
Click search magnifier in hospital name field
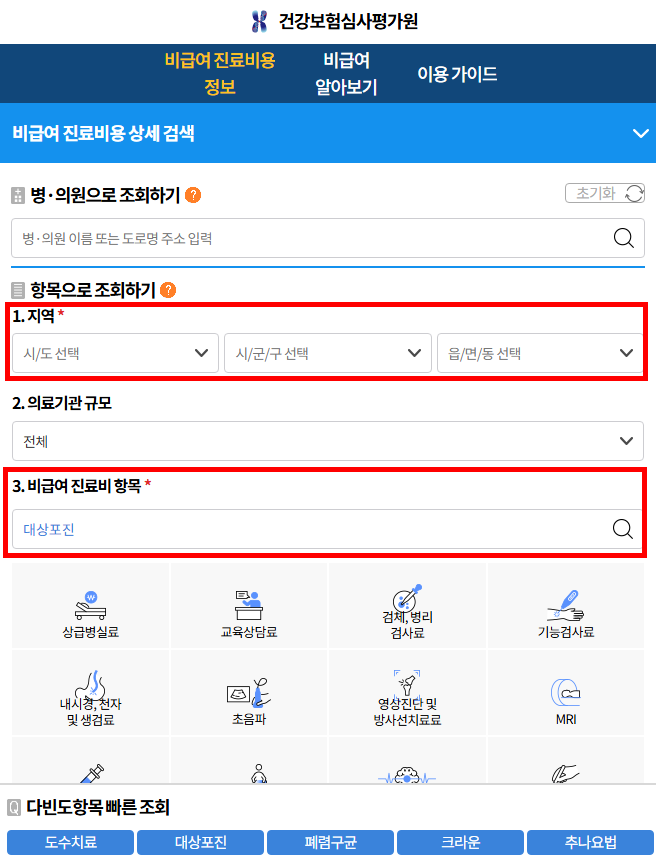coord(624,238)
